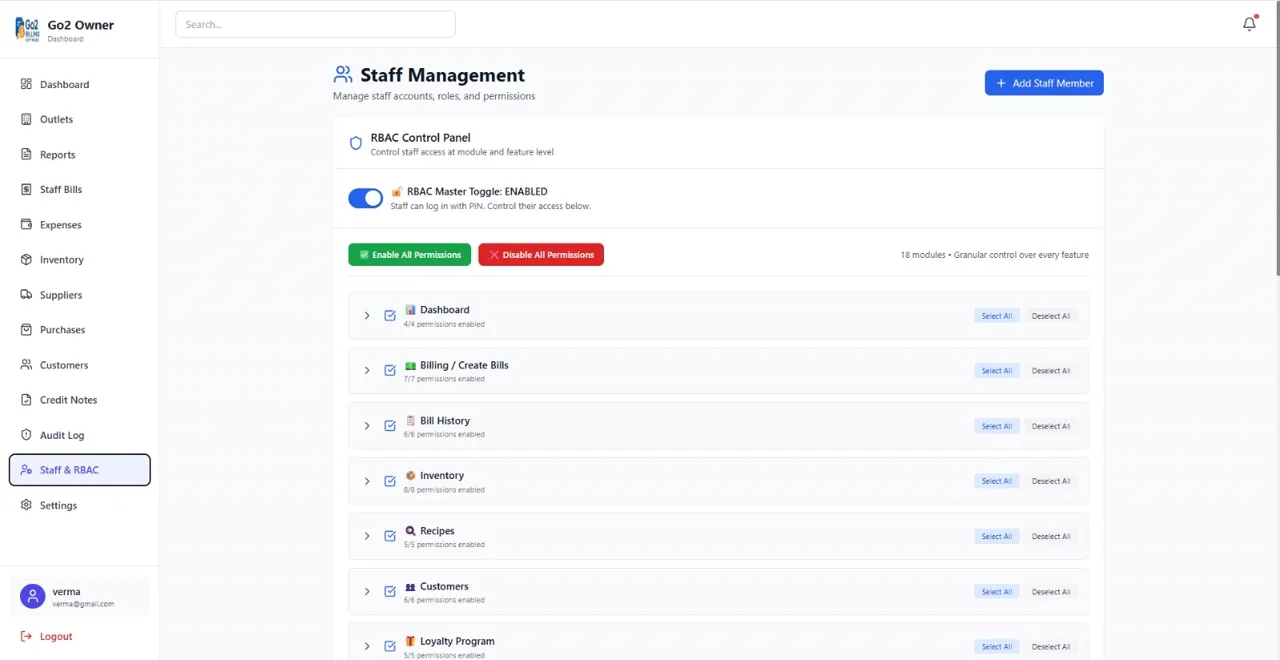Expand the Recipes permissions chevron
Image resolution: width=1280 pixels, height=660 pixels.
[367, 536]
